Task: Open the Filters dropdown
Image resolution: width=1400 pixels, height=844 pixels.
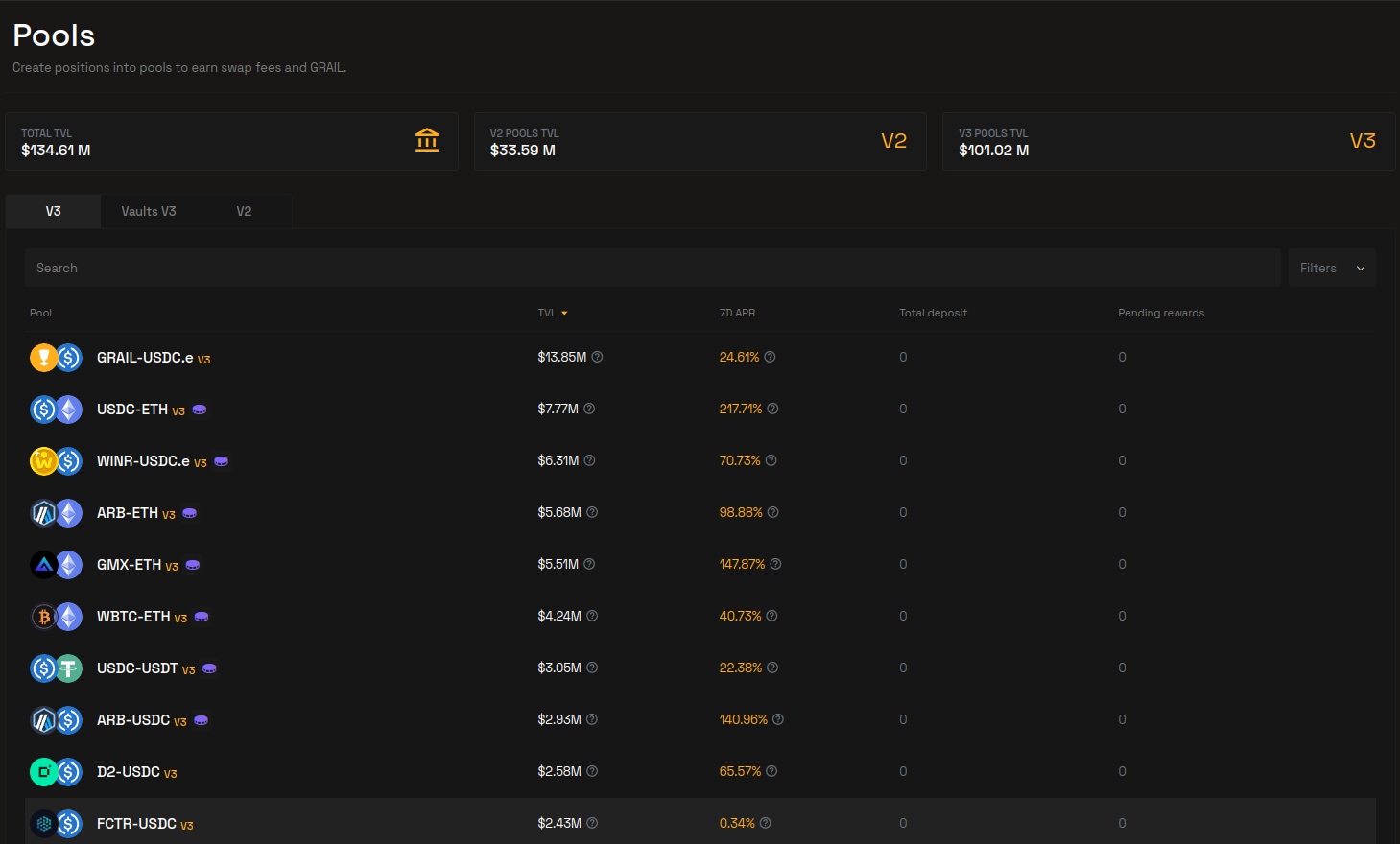Action: point(1332,268)
